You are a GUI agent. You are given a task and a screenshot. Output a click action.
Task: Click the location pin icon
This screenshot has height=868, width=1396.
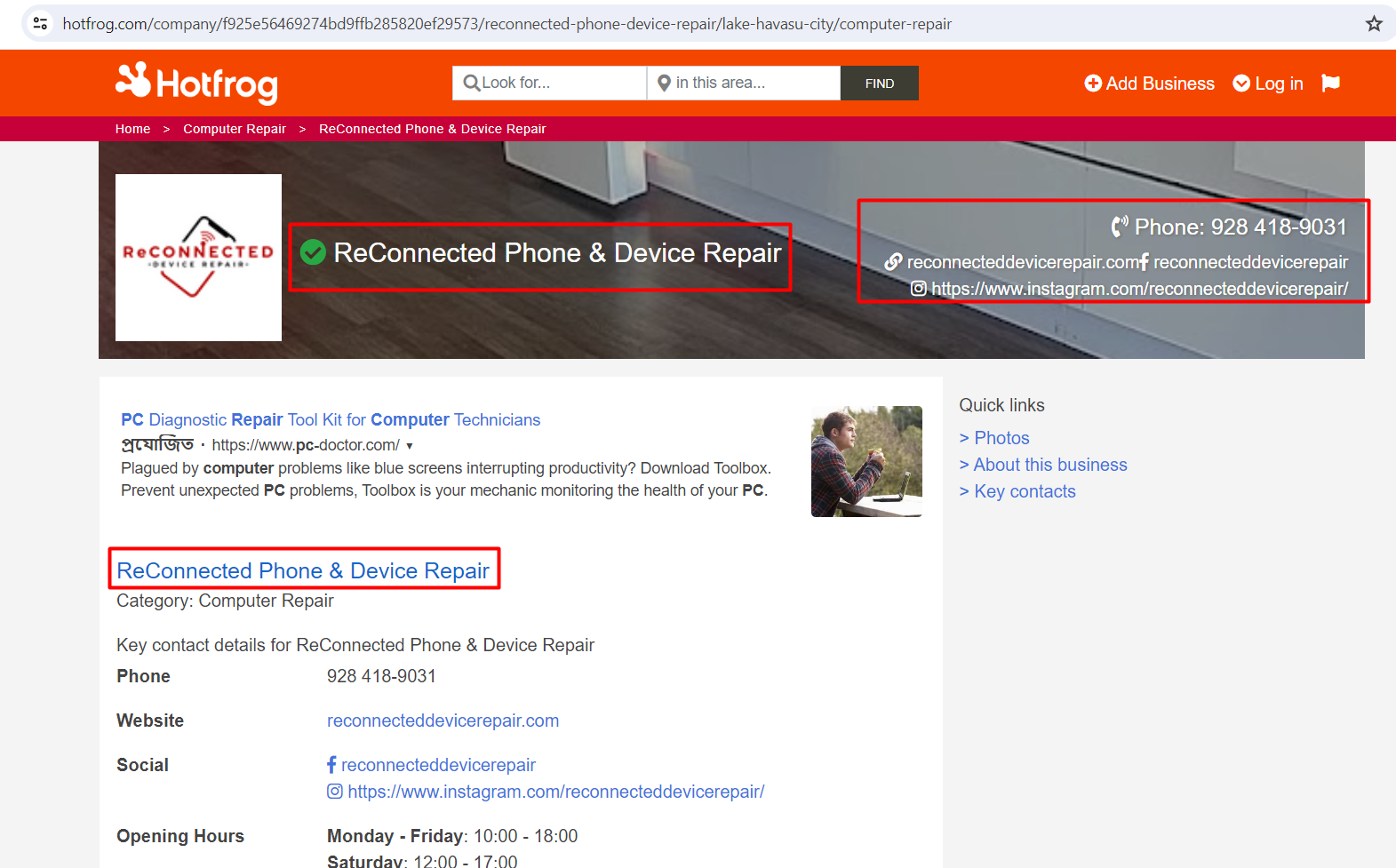664,84
